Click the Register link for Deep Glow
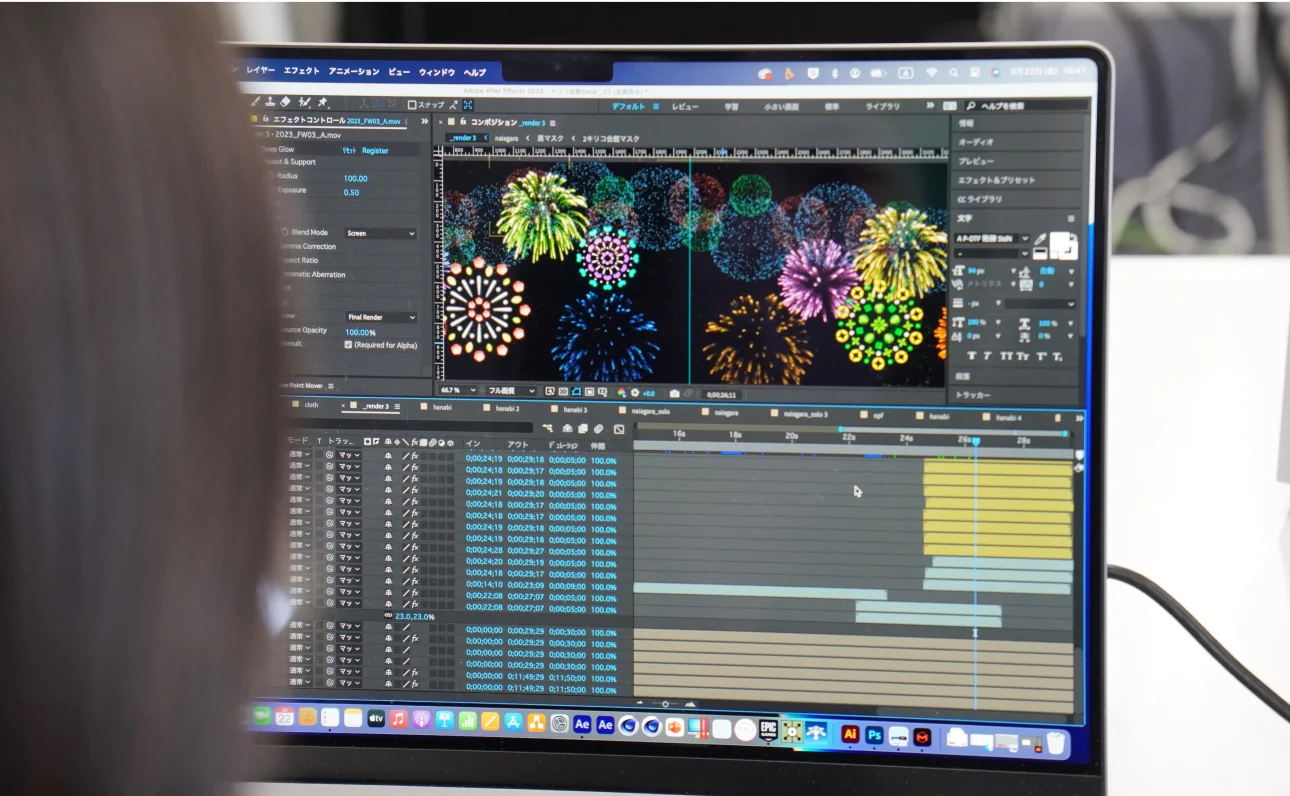Image resolution: width=1290 pixels, height=796 pixels. pos(375,150)
